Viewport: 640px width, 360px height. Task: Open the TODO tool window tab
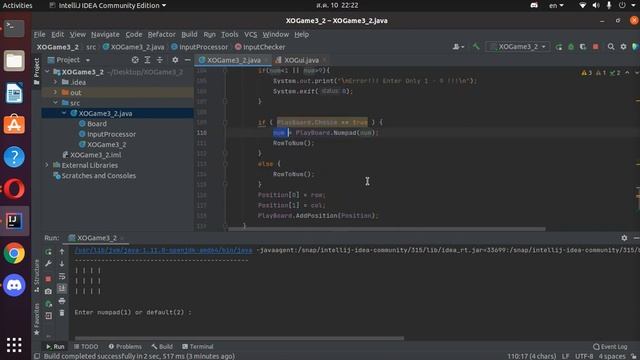tap(86, 347)
